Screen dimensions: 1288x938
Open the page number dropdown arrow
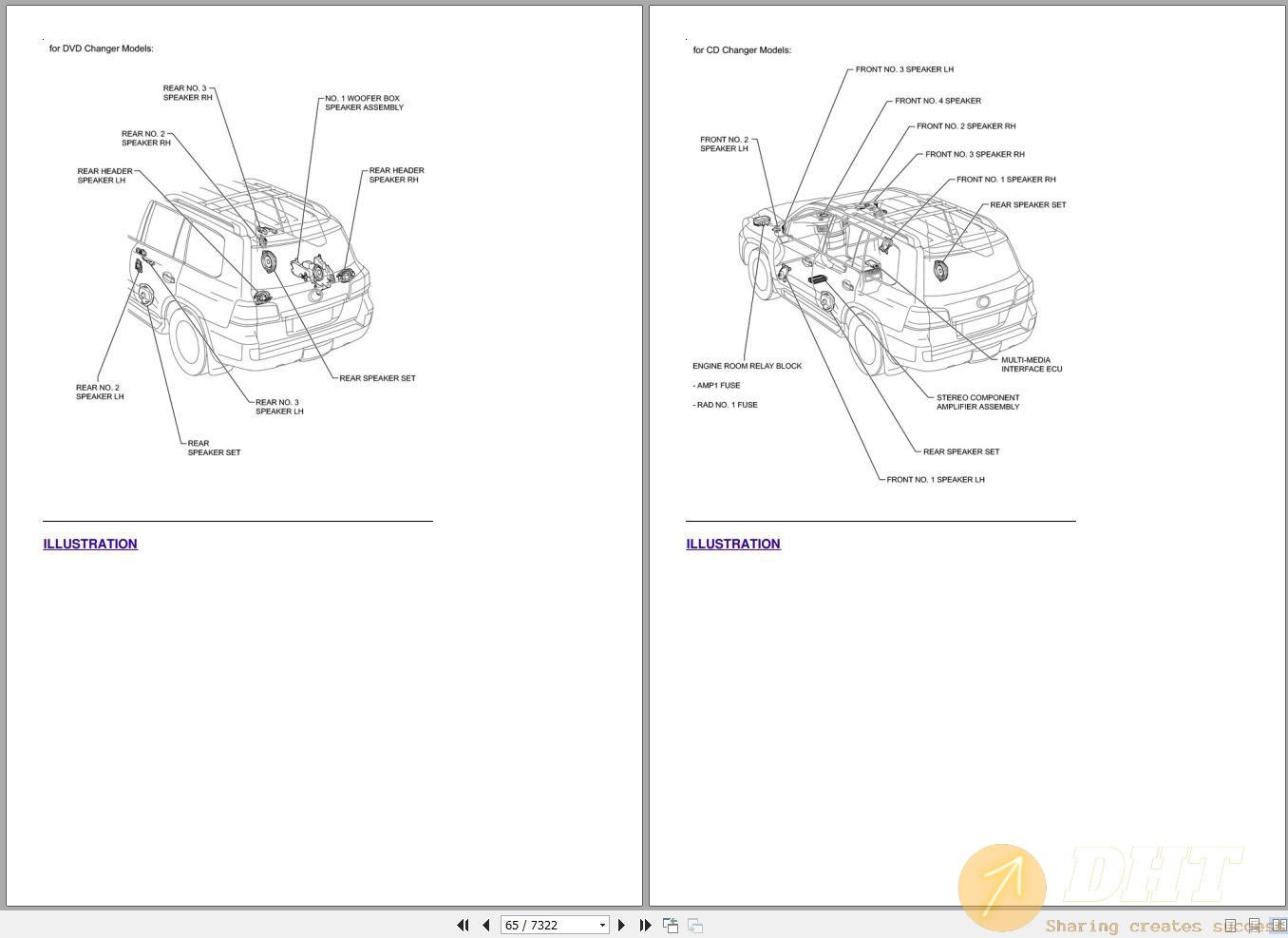[602, 925]
